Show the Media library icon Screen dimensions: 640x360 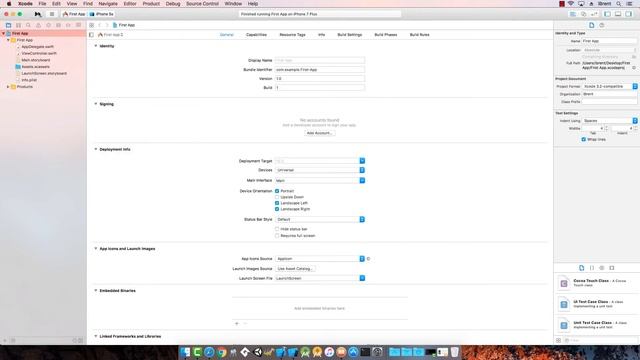(x=612, y=268)
